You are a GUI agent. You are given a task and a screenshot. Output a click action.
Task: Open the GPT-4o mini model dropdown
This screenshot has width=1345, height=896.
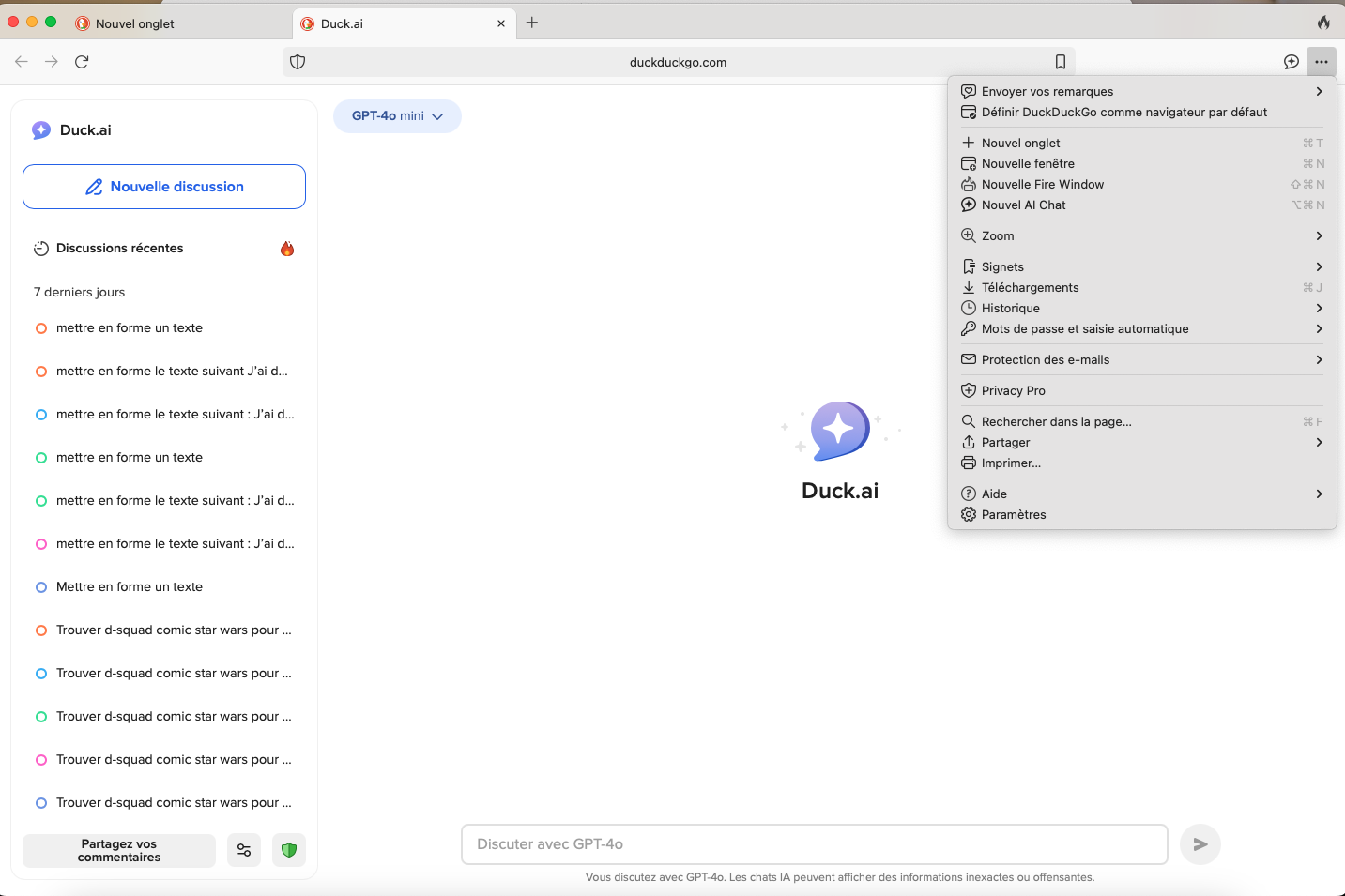pos(397,116)
